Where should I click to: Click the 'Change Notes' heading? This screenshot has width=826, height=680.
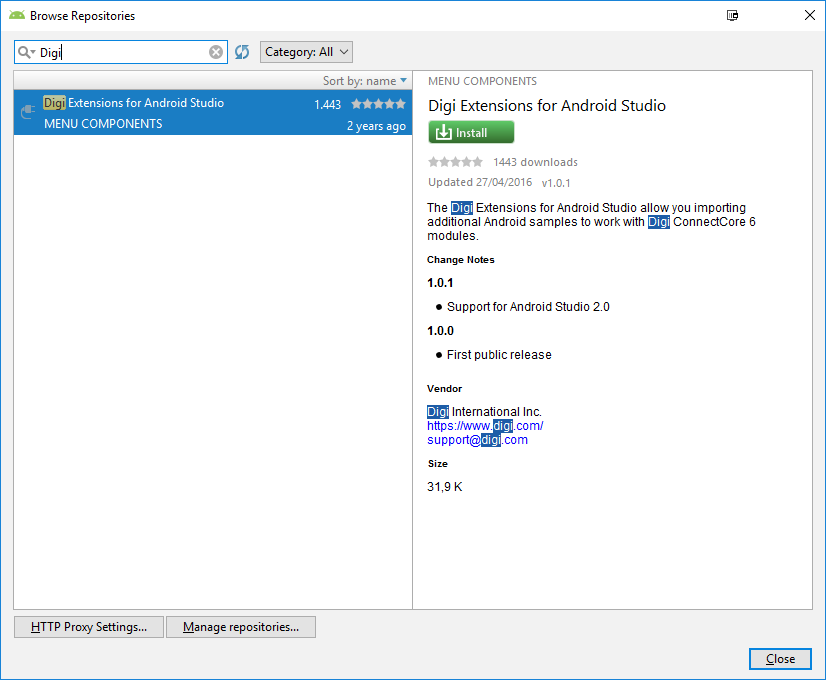pos(460,260)
